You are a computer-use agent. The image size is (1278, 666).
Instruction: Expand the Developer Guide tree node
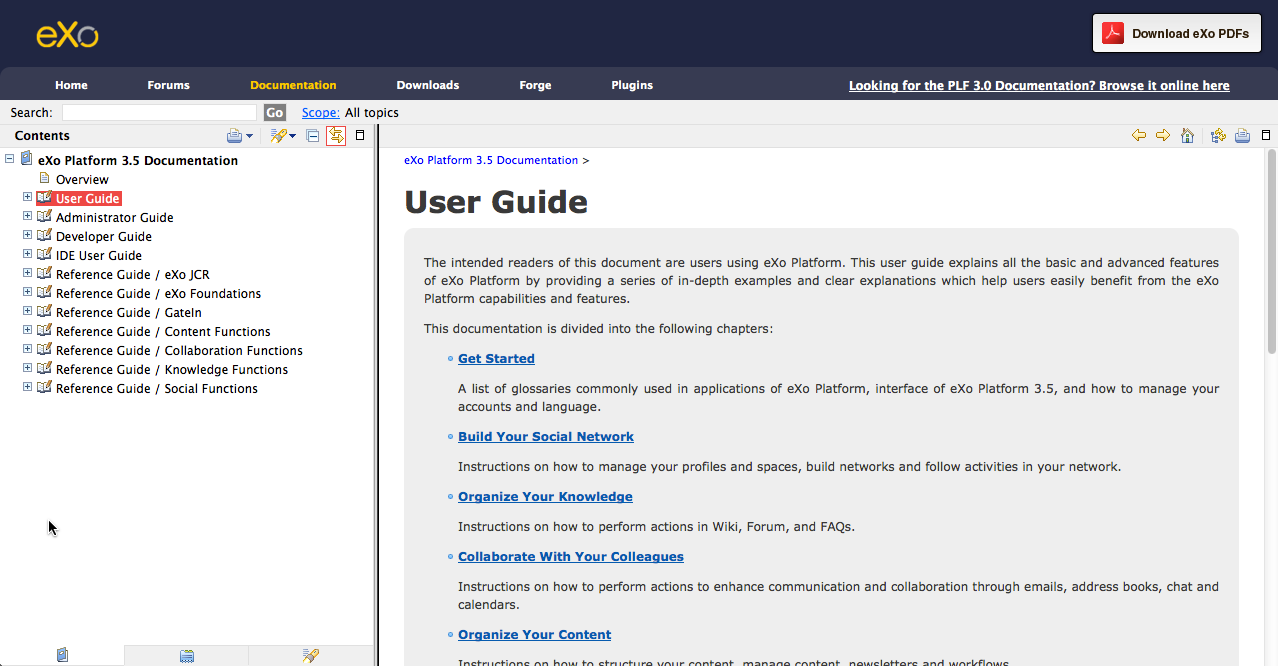pos(27,235)
